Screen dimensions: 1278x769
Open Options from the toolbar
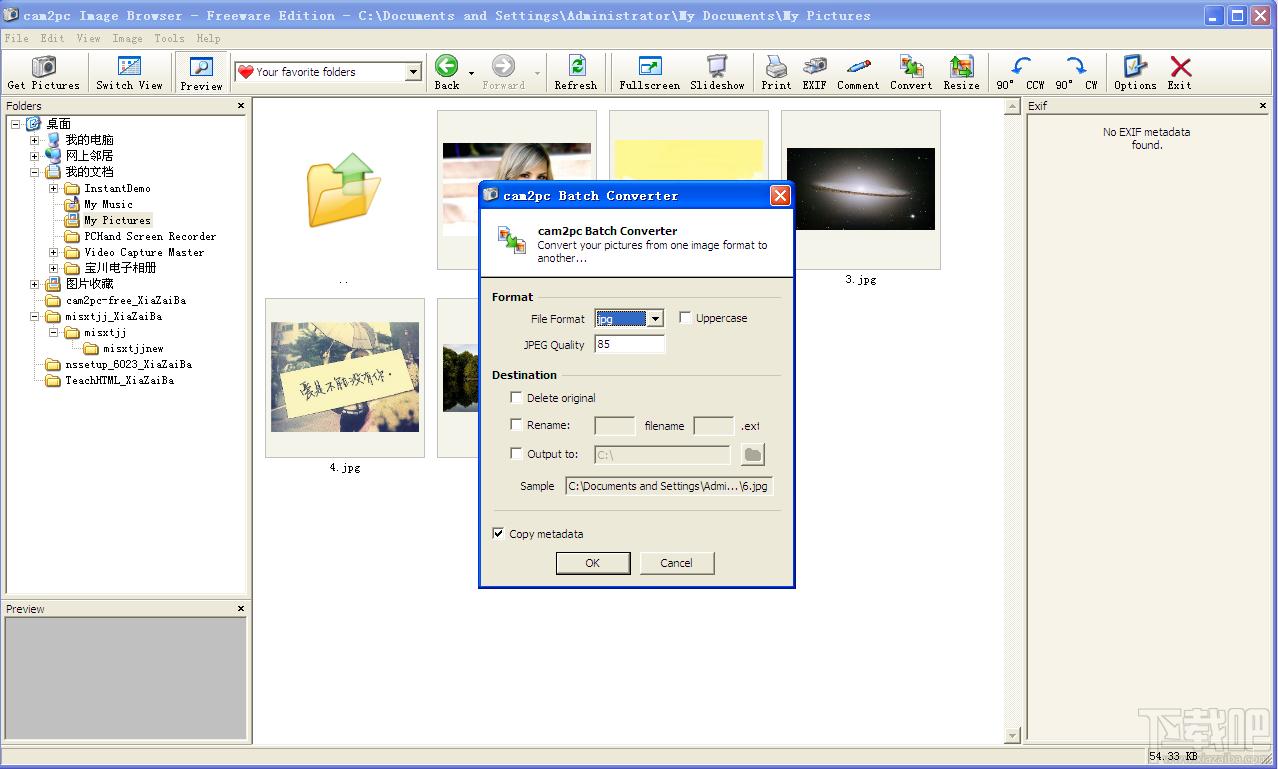[x=1135, y=66]
